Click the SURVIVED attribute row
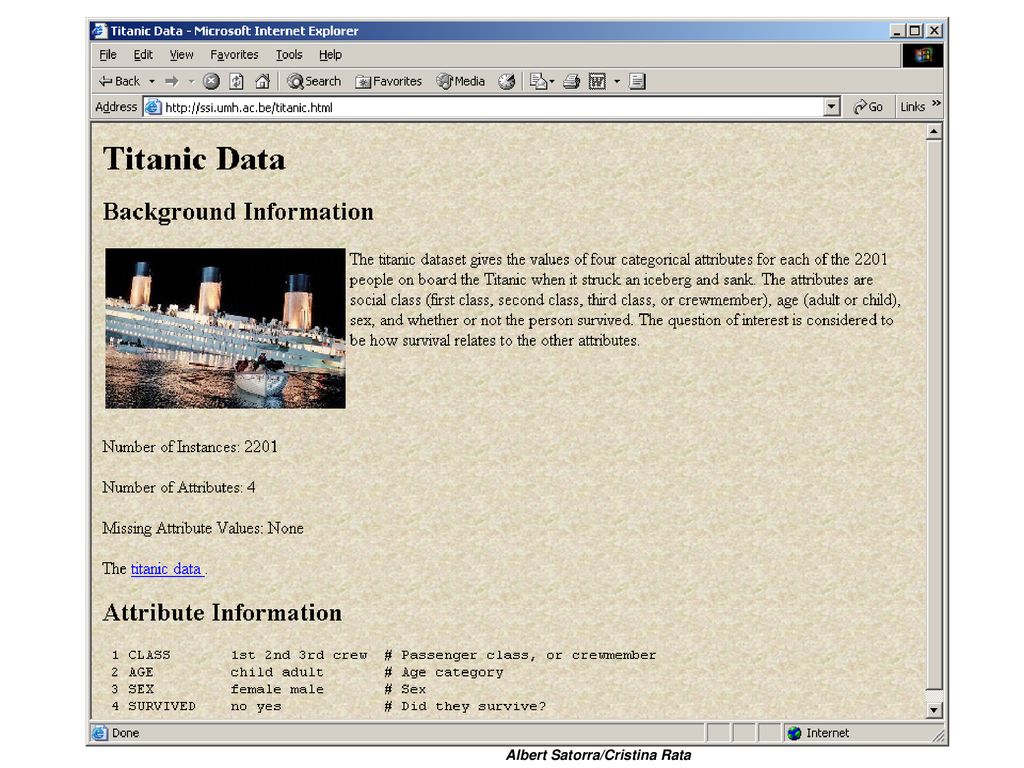 tap(328, 706)
